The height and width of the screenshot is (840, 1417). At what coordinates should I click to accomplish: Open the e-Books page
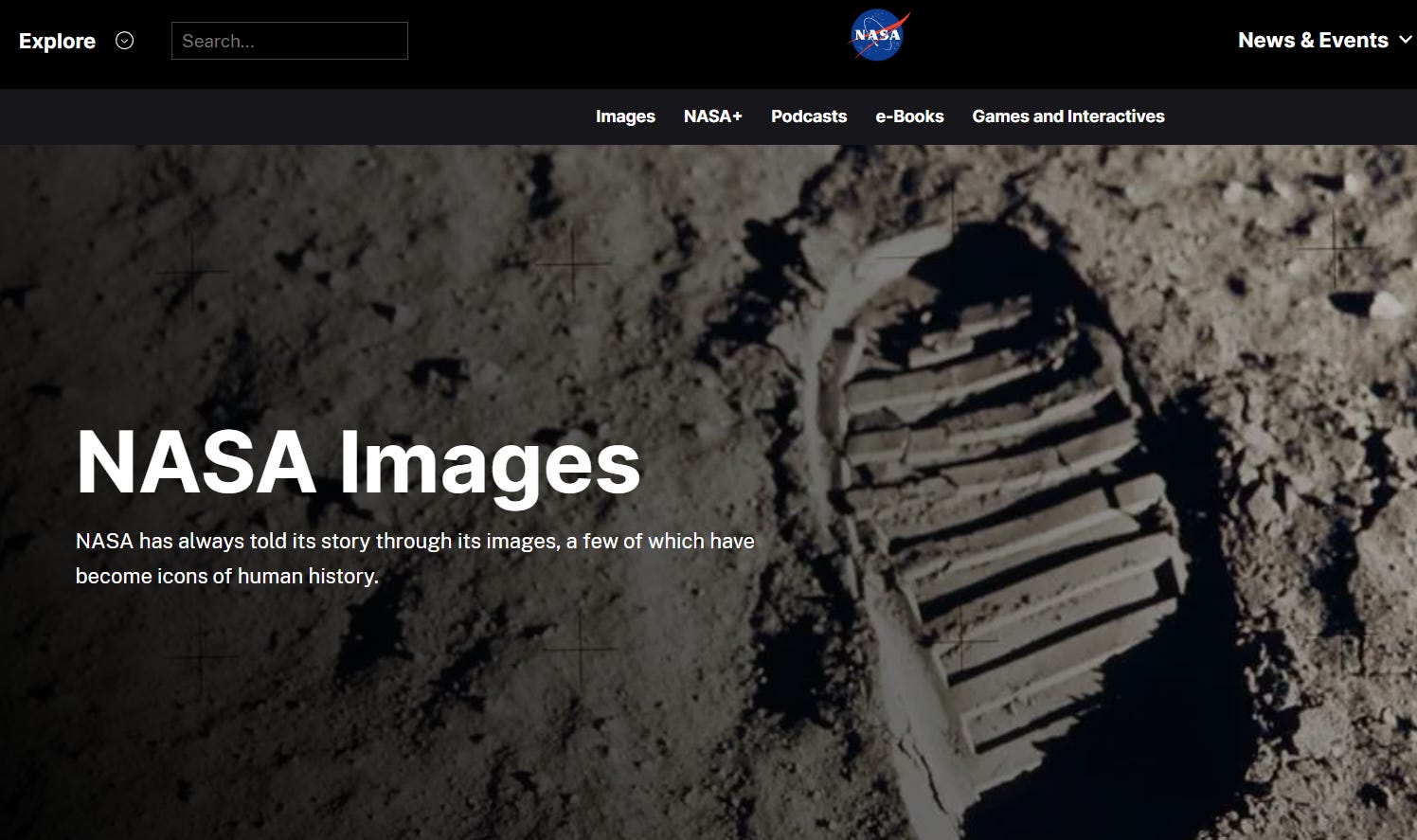(x=909, y=116)
